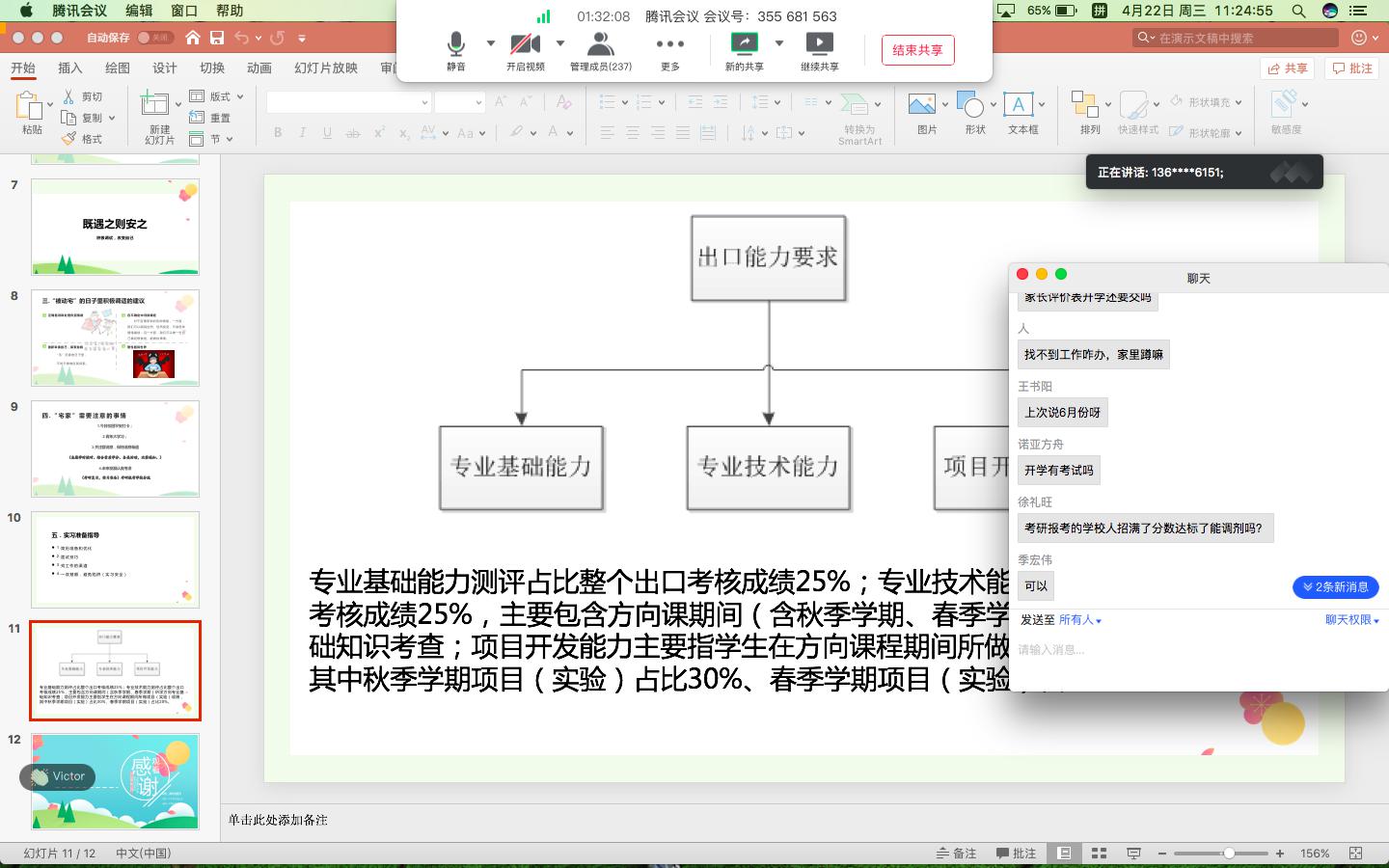Open the 窗口 menu in menu bar
The height and width of the screenshot is (868, 1389).
pyautogui.click(x=182, y=10)
